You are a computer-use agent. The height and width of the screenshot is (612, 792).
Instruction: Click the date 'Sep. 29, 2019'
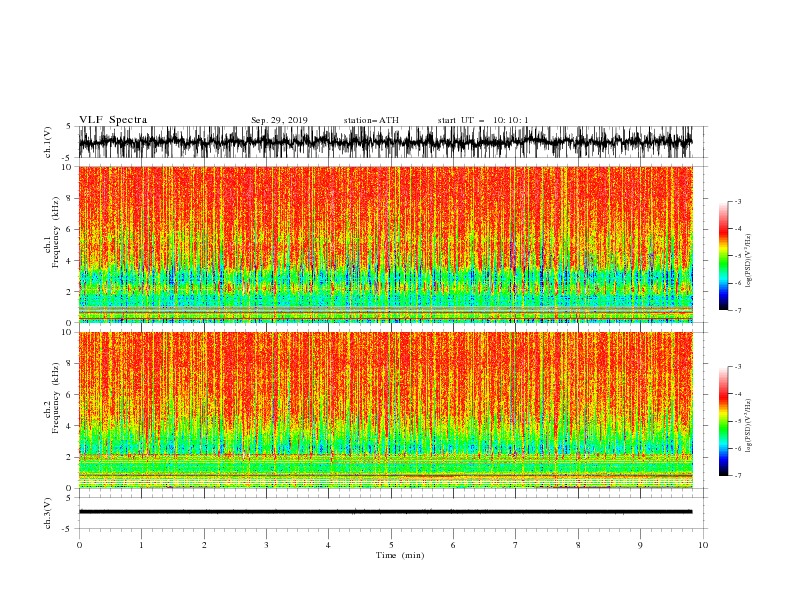[x=279, y=120]
